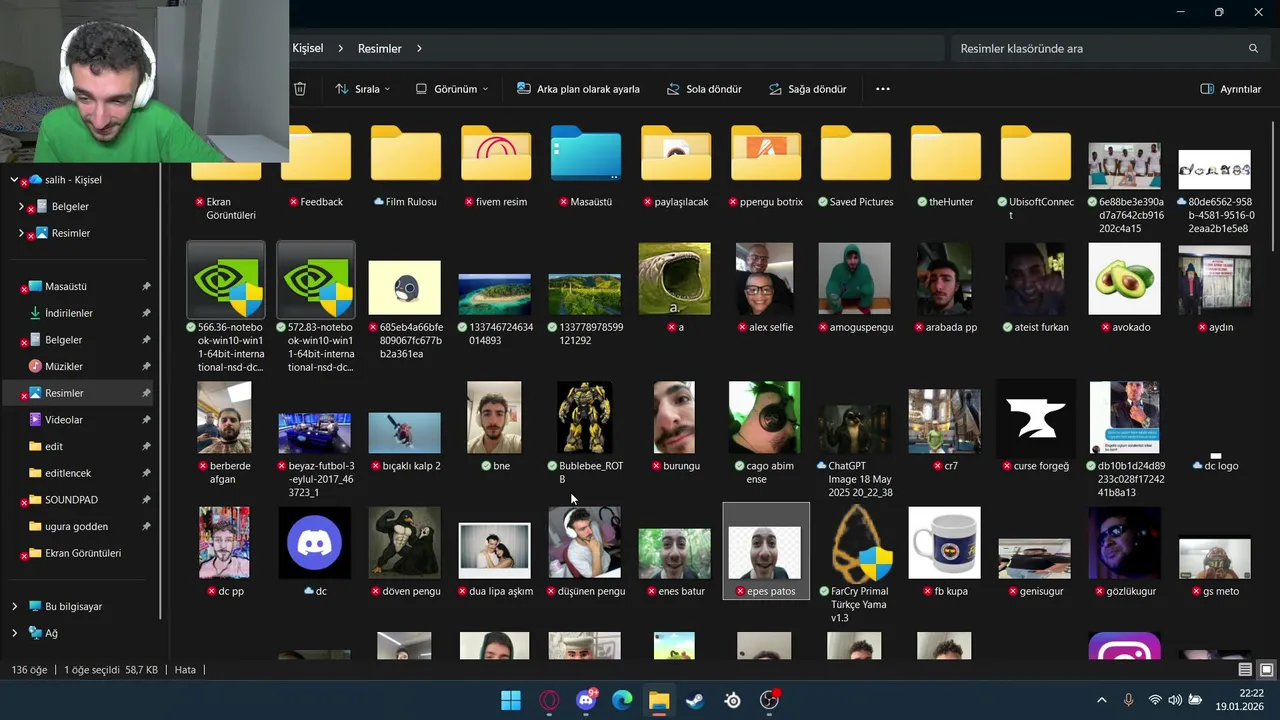This screenshot has height=720, width=1280.
Task: Click Sola döndür rotate left button
Action: coord(704,89)
